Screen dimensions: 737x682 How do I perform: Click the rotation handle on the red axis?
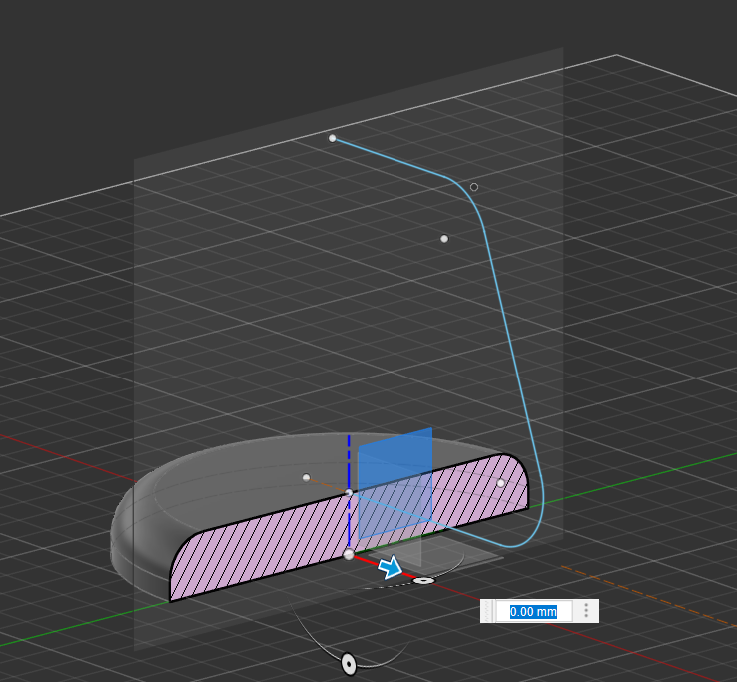424,580
